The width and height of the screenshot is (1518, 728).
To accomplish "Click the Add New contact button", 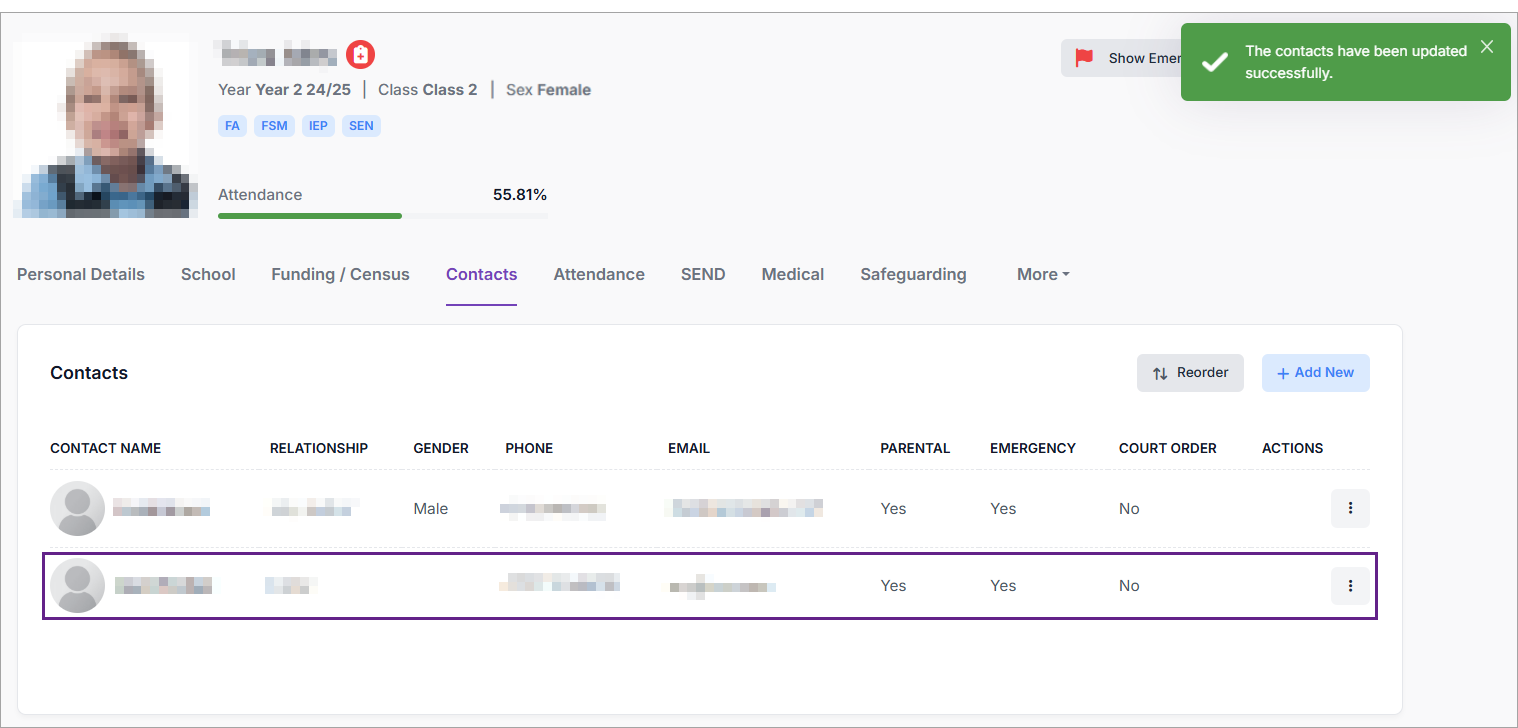I will click(1315, 373).
